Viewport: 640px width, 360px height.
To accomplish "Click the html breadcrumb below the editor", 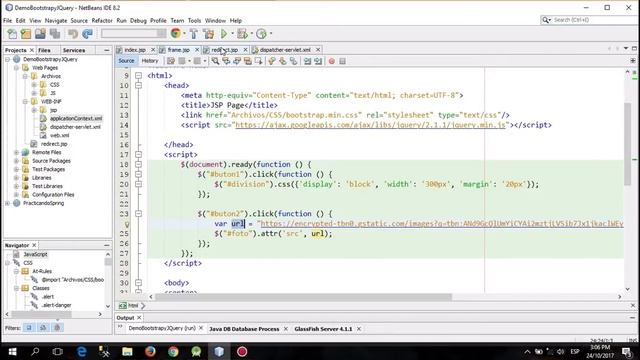I will point(133,305).
